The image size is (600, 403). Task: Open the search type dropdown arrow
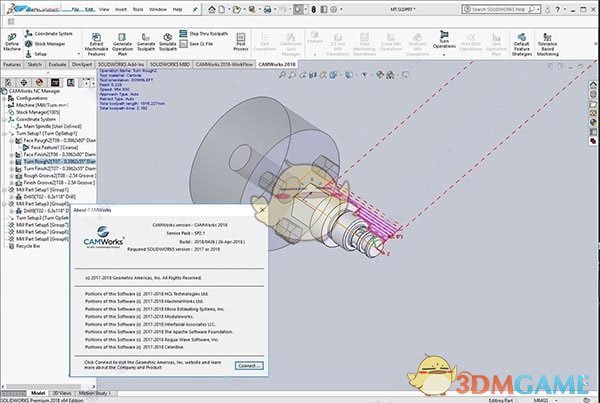[x=538, y=9]
